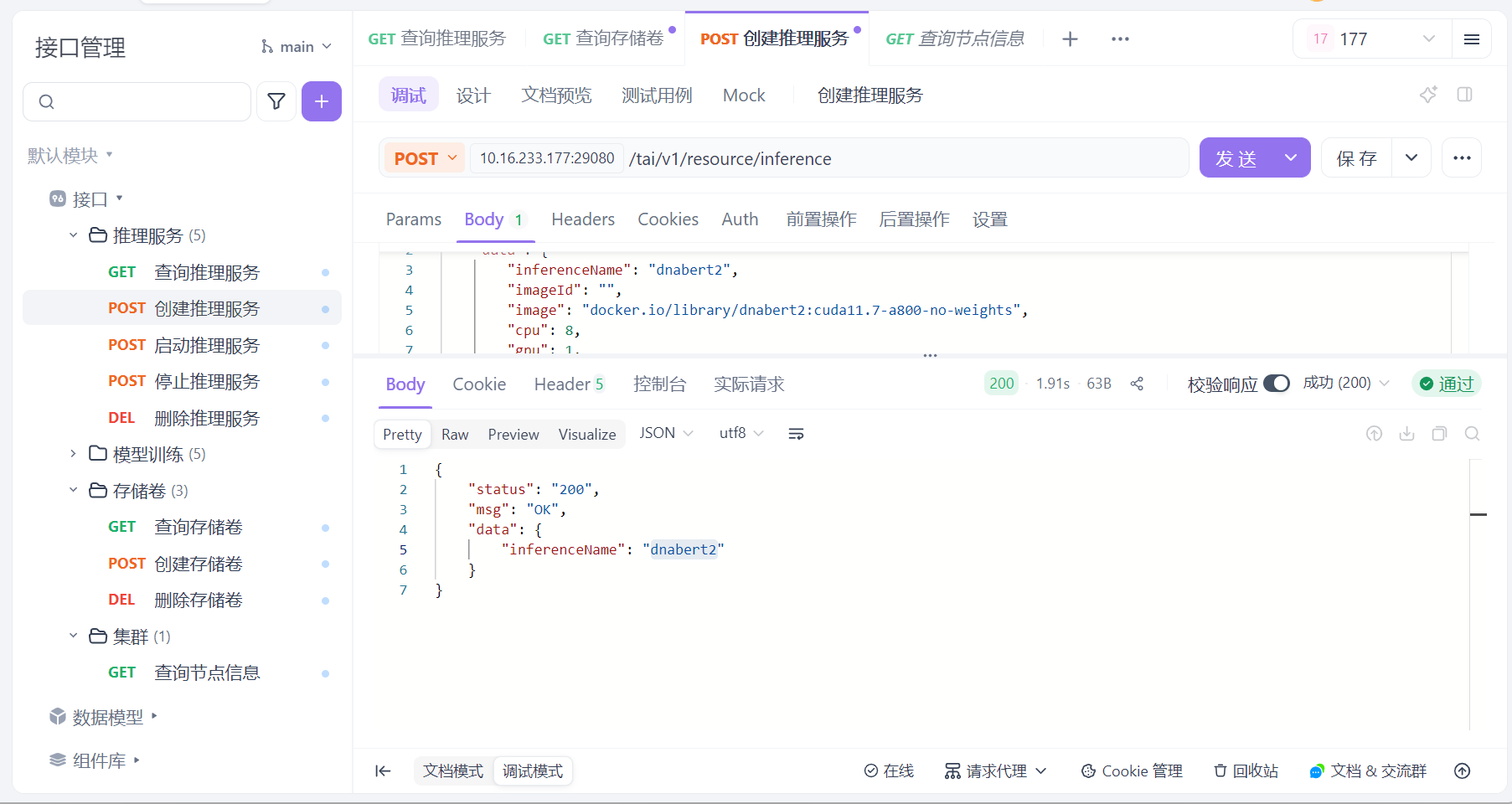This screenshot has width=1512, height=804.
Task: Click the 接口 section icon
Action: coord(58,199)
